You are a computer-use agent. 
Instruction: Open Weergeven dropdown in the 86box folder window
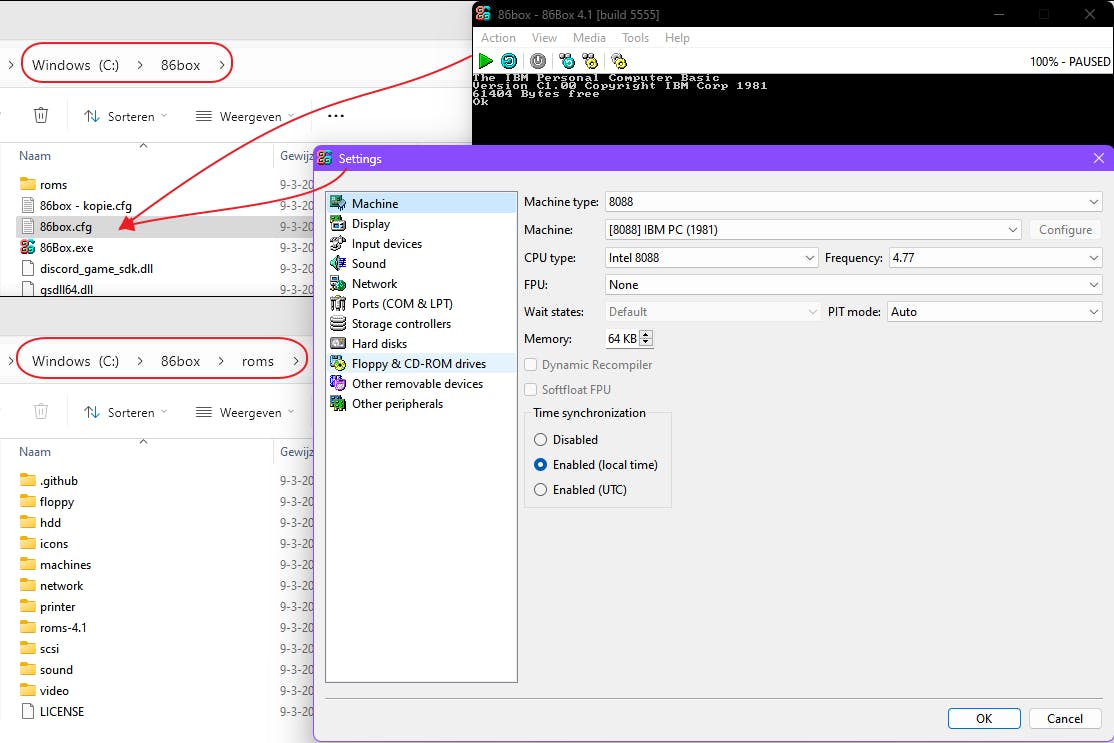pos(244,116)
